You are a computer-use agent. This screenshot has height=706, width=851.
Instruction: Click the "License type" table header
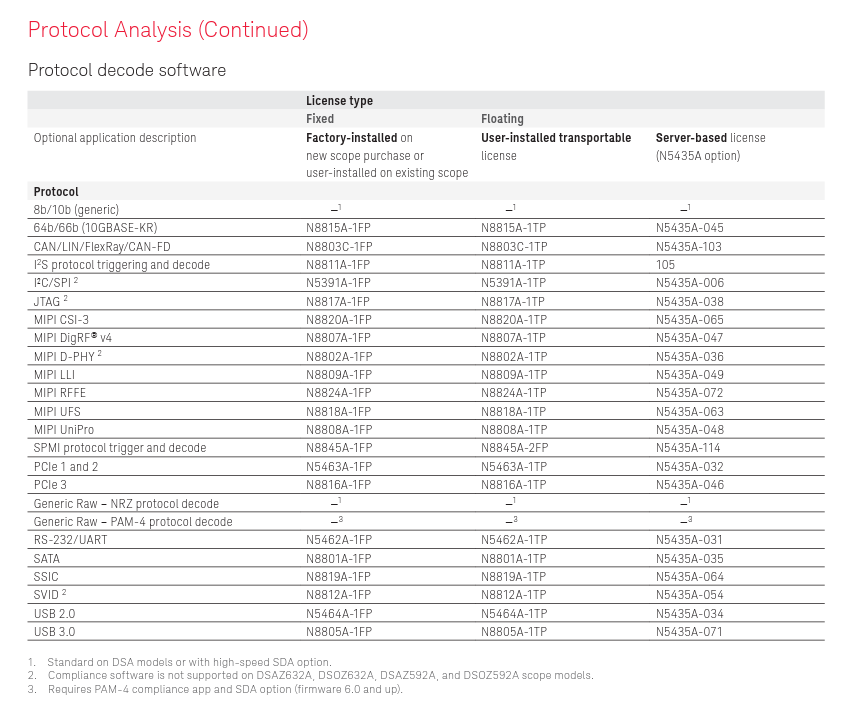click(339, 101)
